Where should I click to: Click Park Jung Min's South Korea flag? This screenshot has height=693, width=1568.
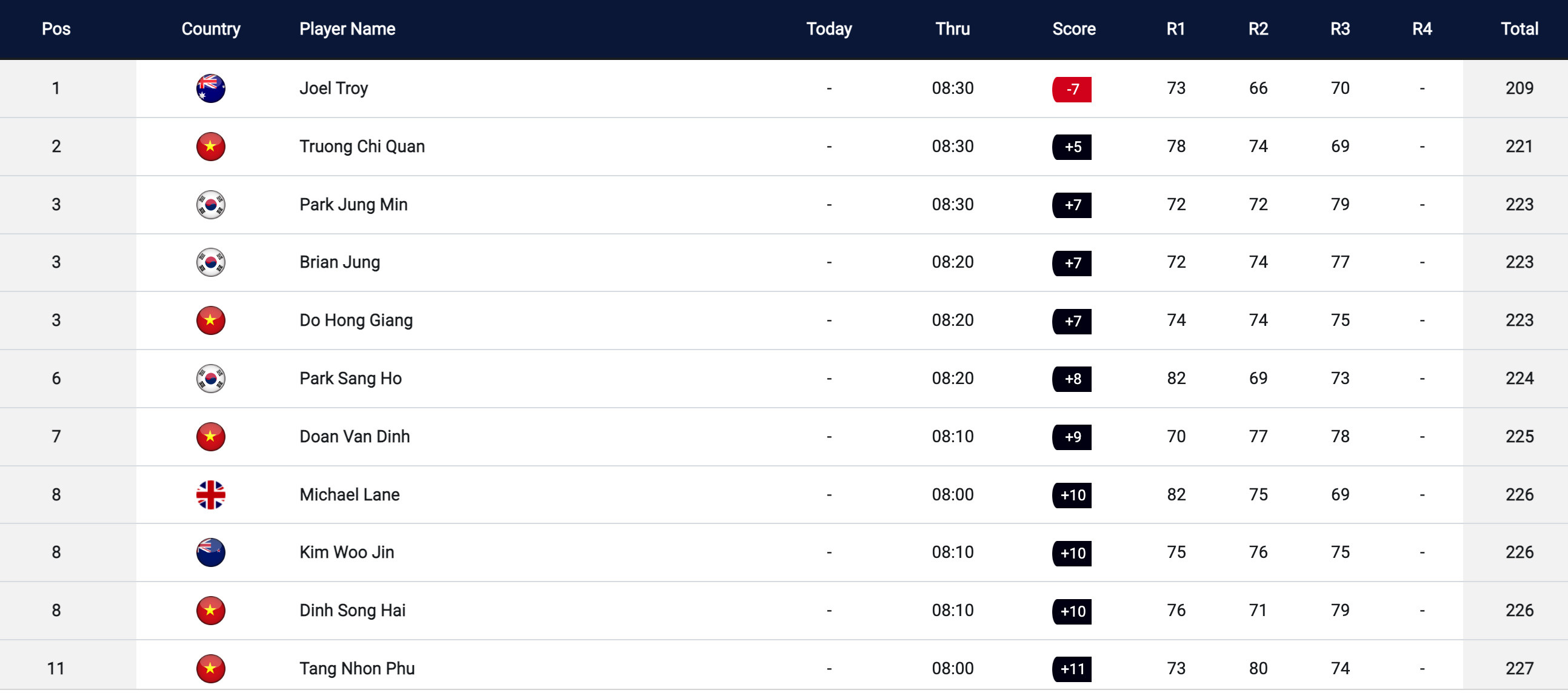point(210,204)
